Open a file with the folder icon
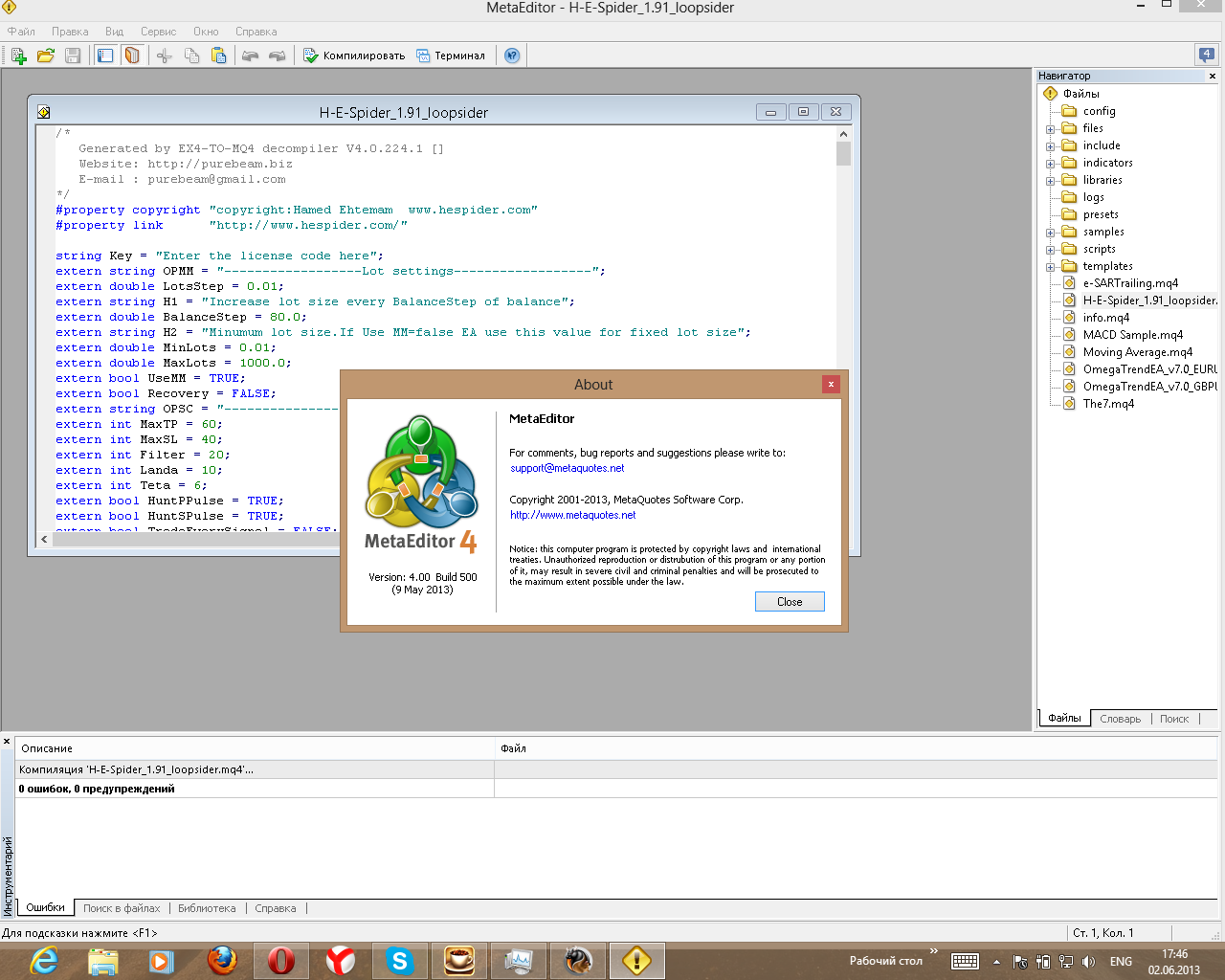 click(x=45, y=56)
